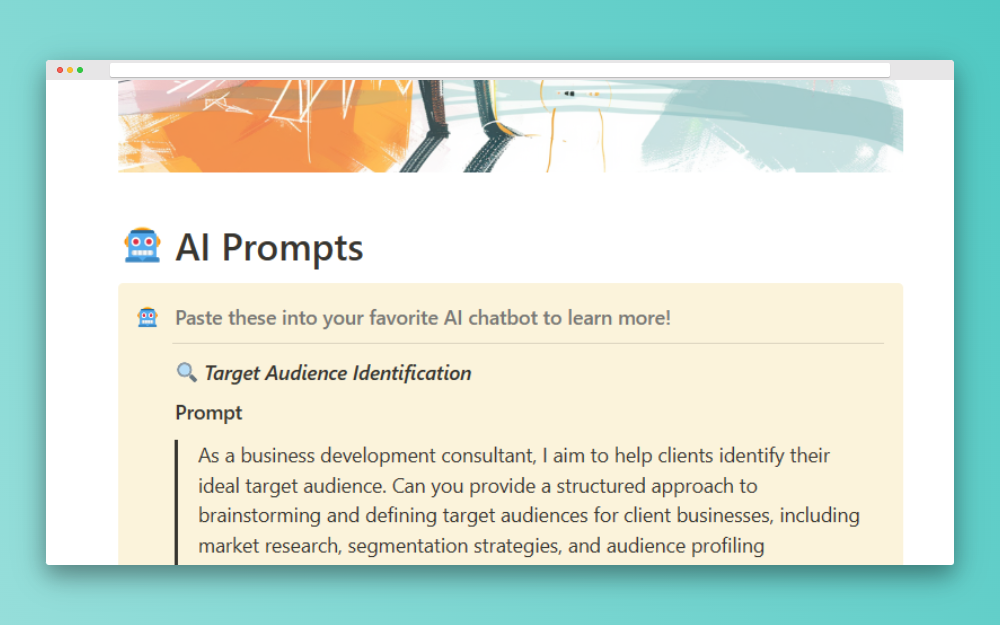The image size is (1000, 625).
Task: Click the robot page icon beside AI Prompts title
Action: pos(142,246)
